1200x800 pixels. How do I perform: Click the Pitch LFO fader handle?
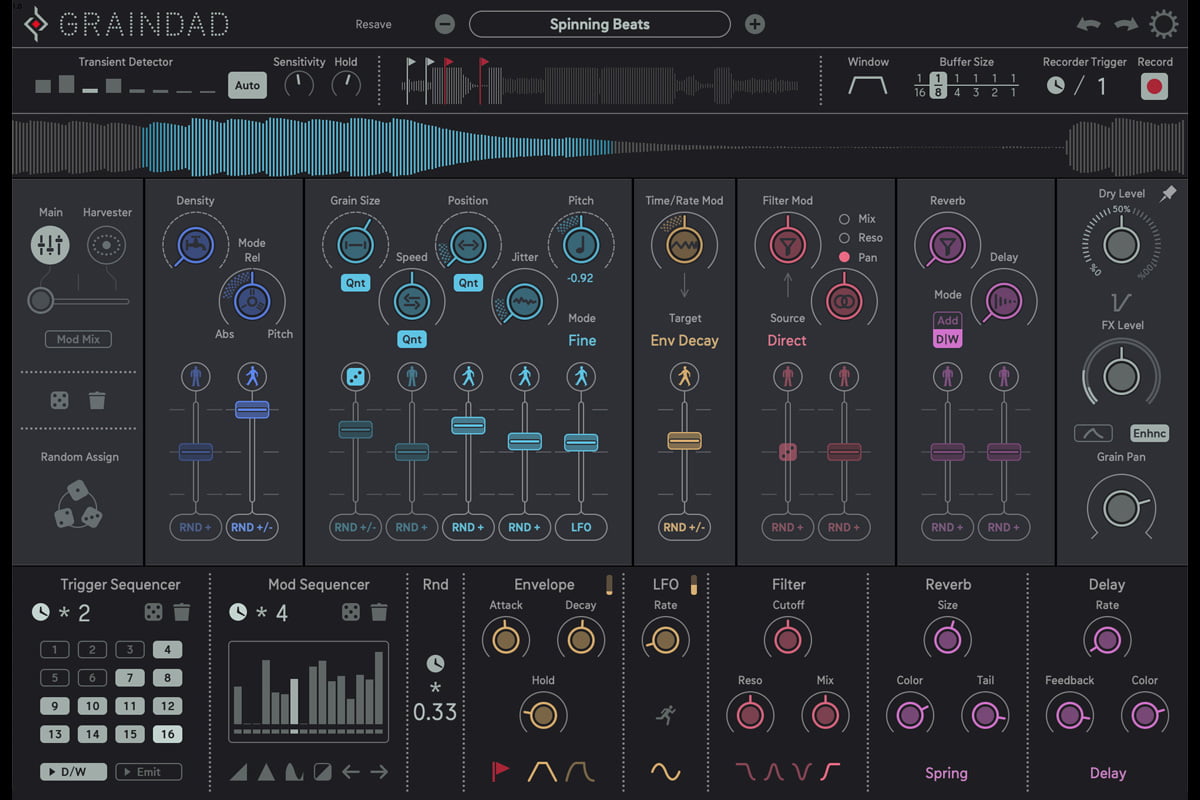[581, 441]
